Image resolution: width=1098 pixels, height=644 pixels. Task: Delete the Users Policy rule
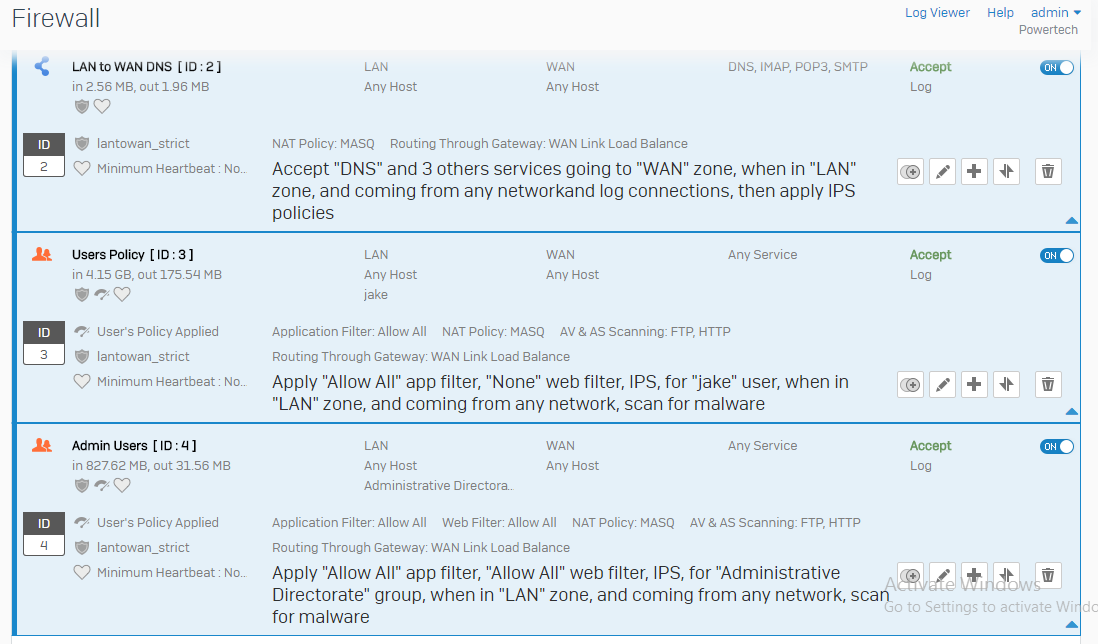pos(1048,384)
